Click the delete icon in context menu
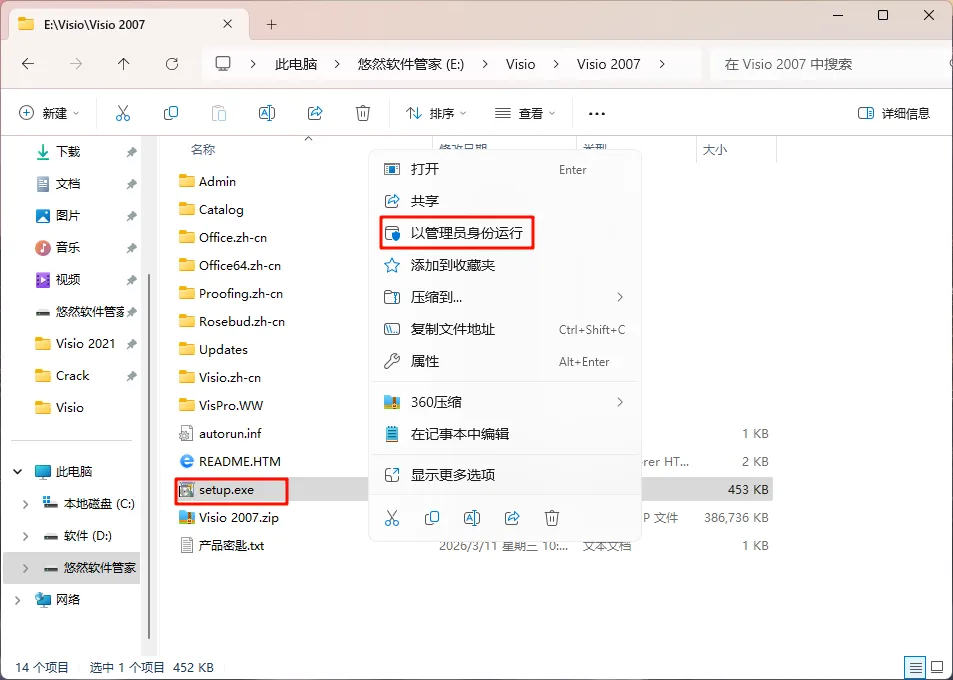This screenshot has height=680, width=953. (552, 518)
